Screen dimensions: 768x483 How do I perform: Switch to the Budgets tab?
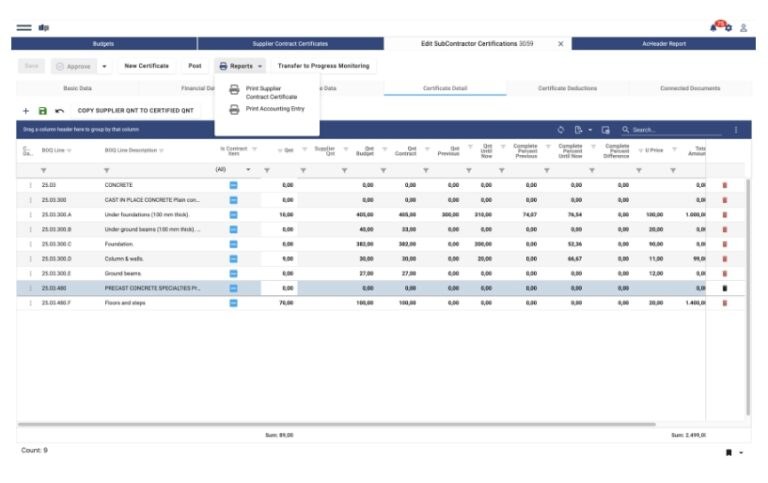point(104,44)
